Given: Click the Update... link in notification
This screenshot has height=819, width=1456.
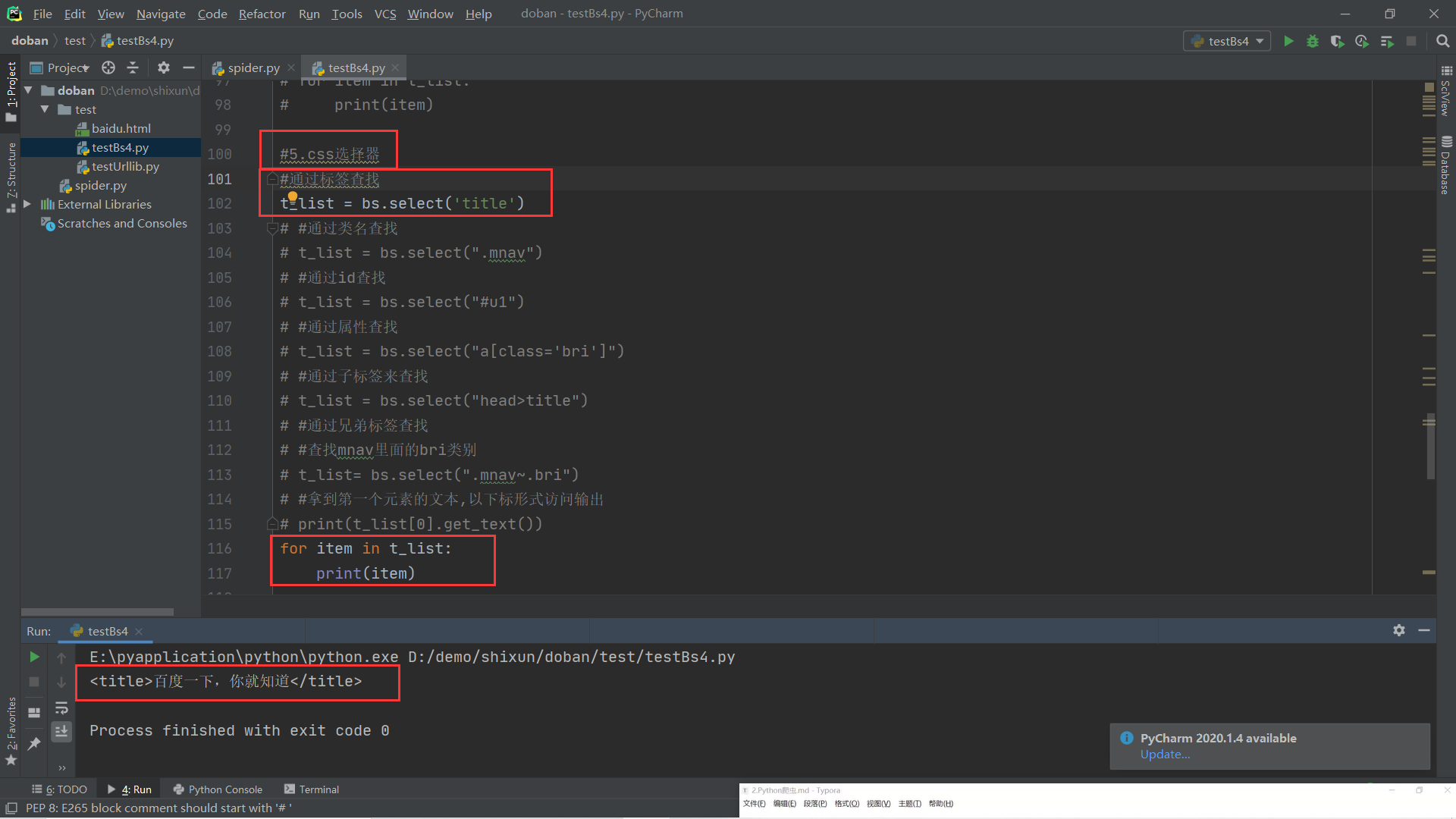Looking at the screenshot, I should coord(1165,755).
